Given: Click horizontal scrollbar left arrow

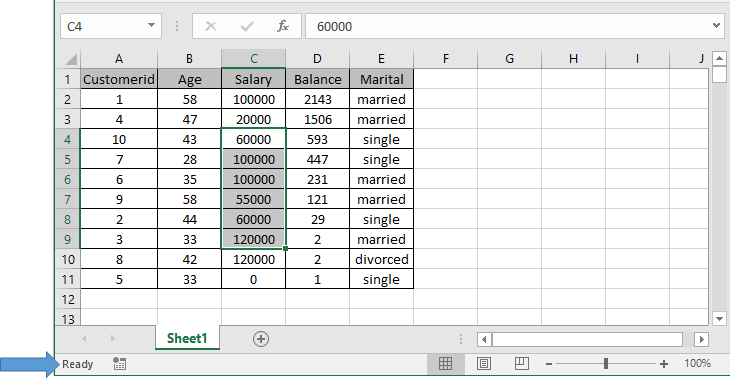Looking at the screenshot, I should [x=484, y=339].
